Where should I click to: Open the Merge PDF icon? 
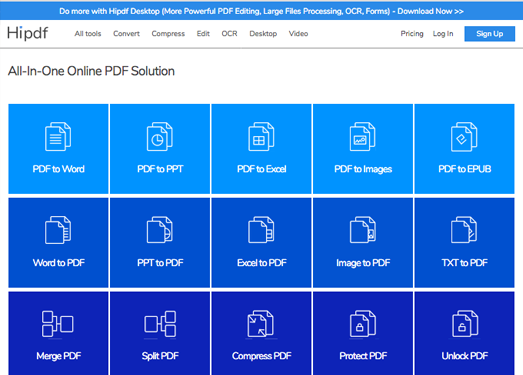(58, 324)
